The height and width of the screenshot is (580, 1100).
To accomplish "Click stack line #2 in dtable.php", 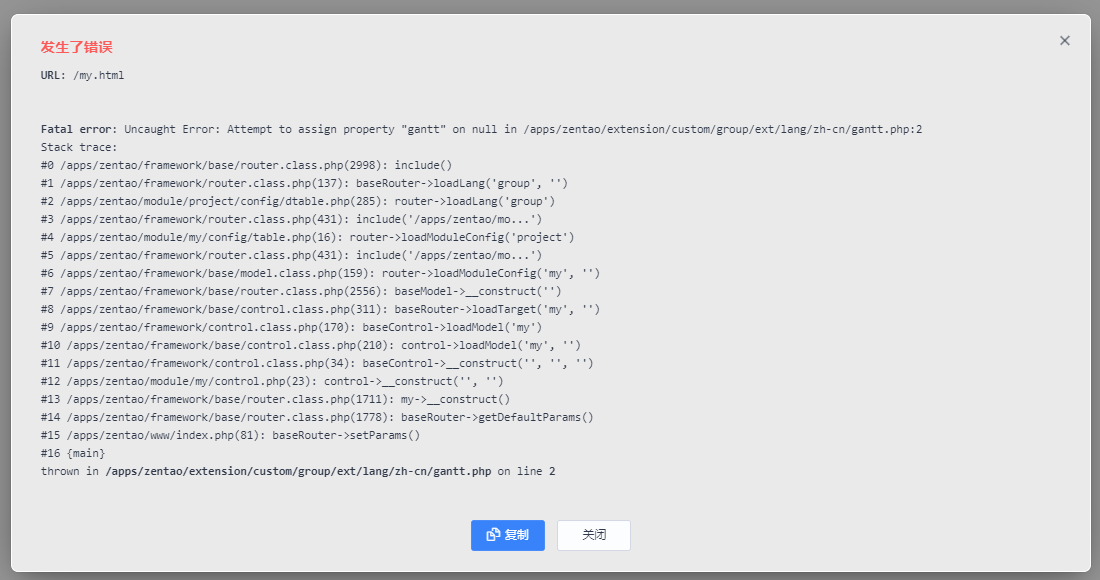I will [298, 201].
